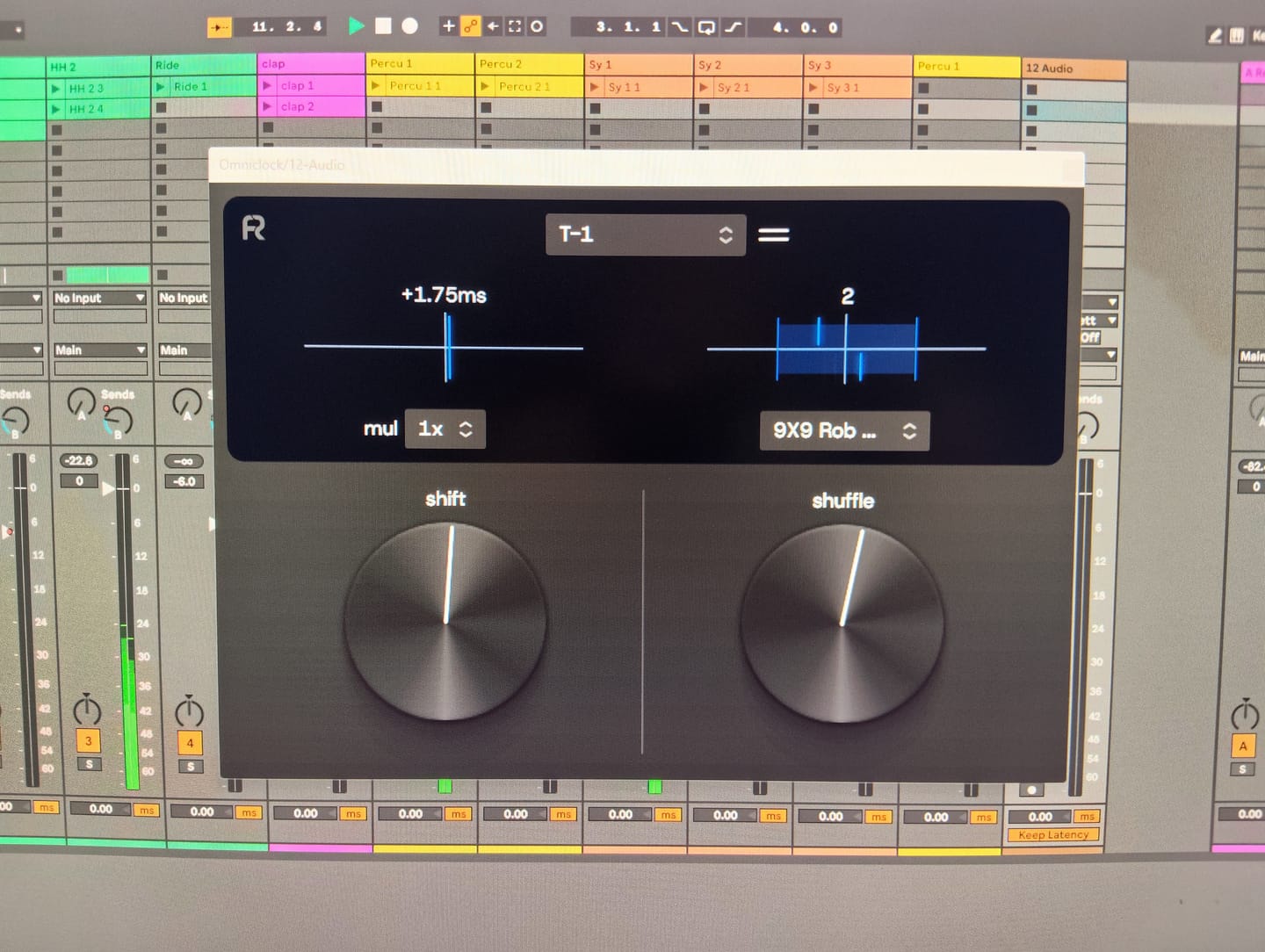Open the mul 1x multiplier dropdown
Viewport: 1265px width, 952px height.
pyautogui.click(x=445, y=429)
